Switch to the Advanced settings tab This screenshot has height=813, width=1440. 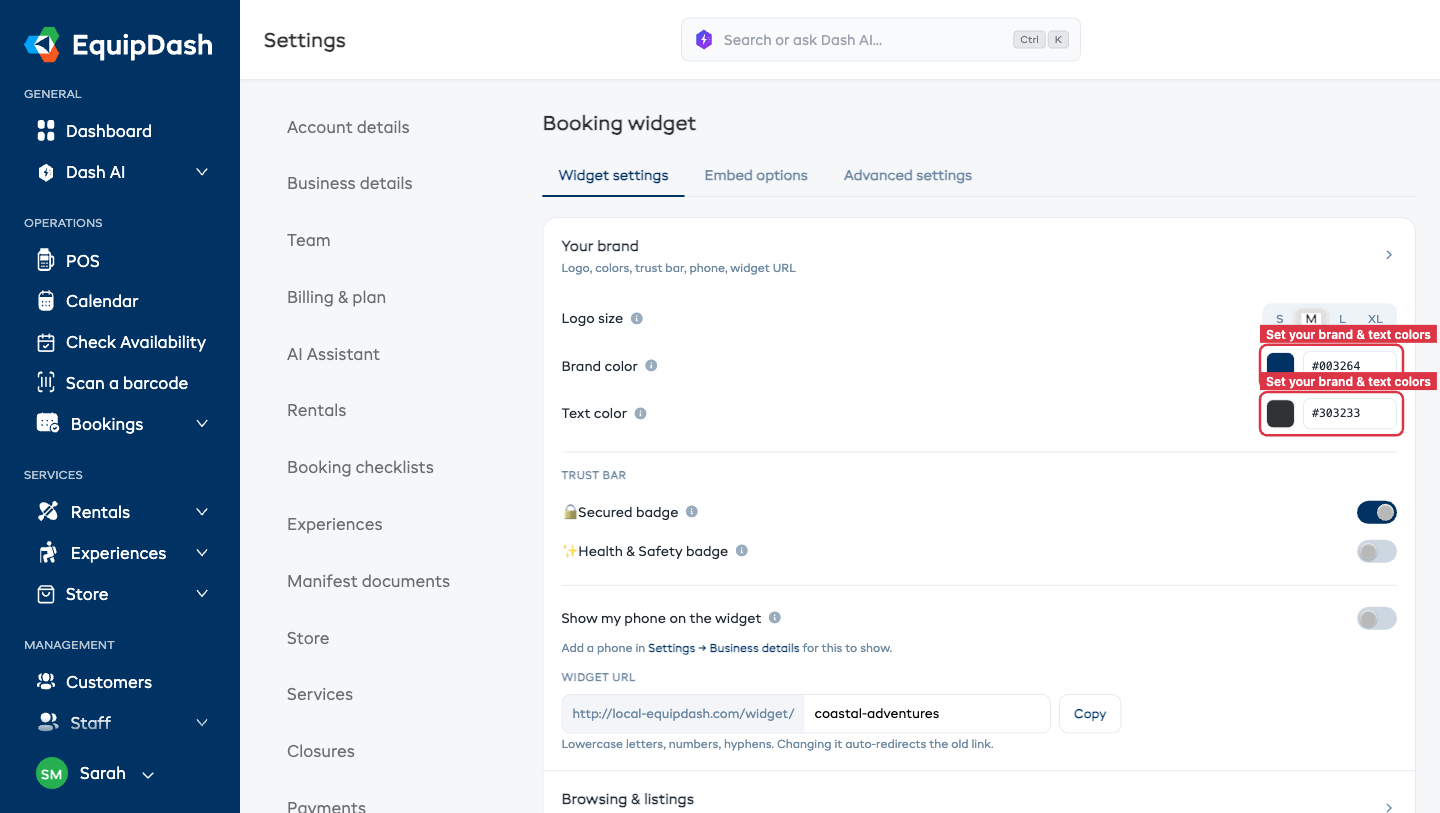pos(908,176)
